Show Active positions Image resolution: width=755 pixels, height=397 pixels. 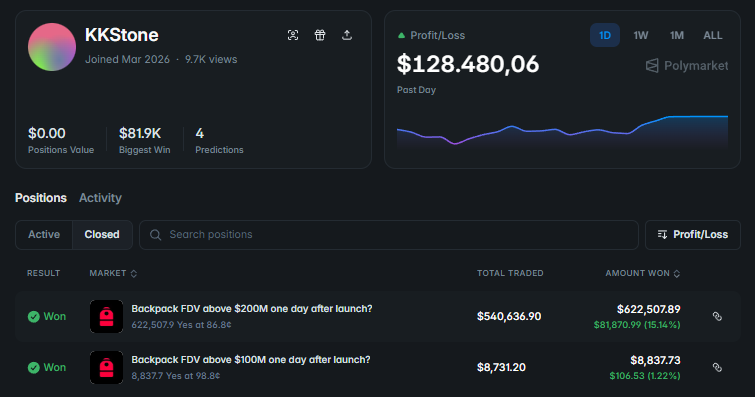pyautogui.click(x=44, y=235)
